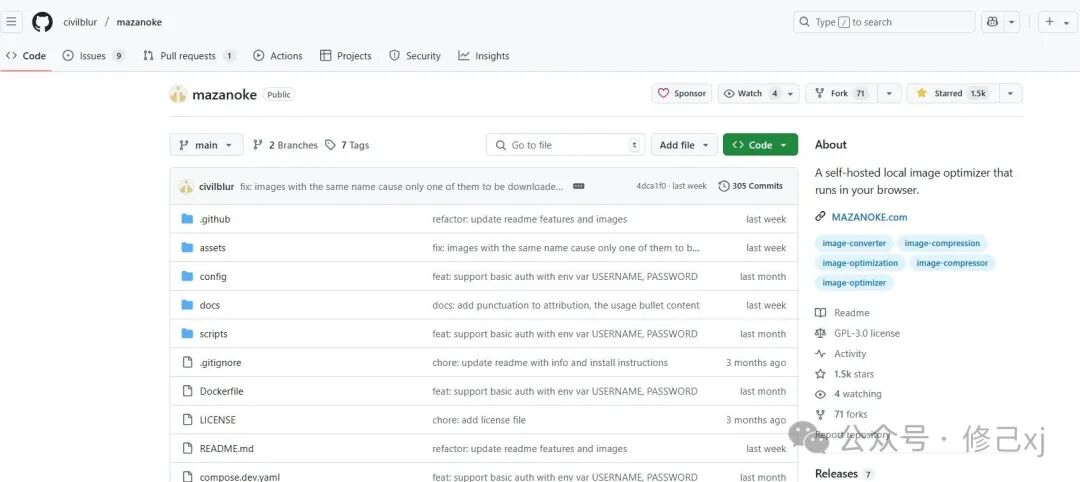Expand the Fork dropdown arrow

point(889,94)
